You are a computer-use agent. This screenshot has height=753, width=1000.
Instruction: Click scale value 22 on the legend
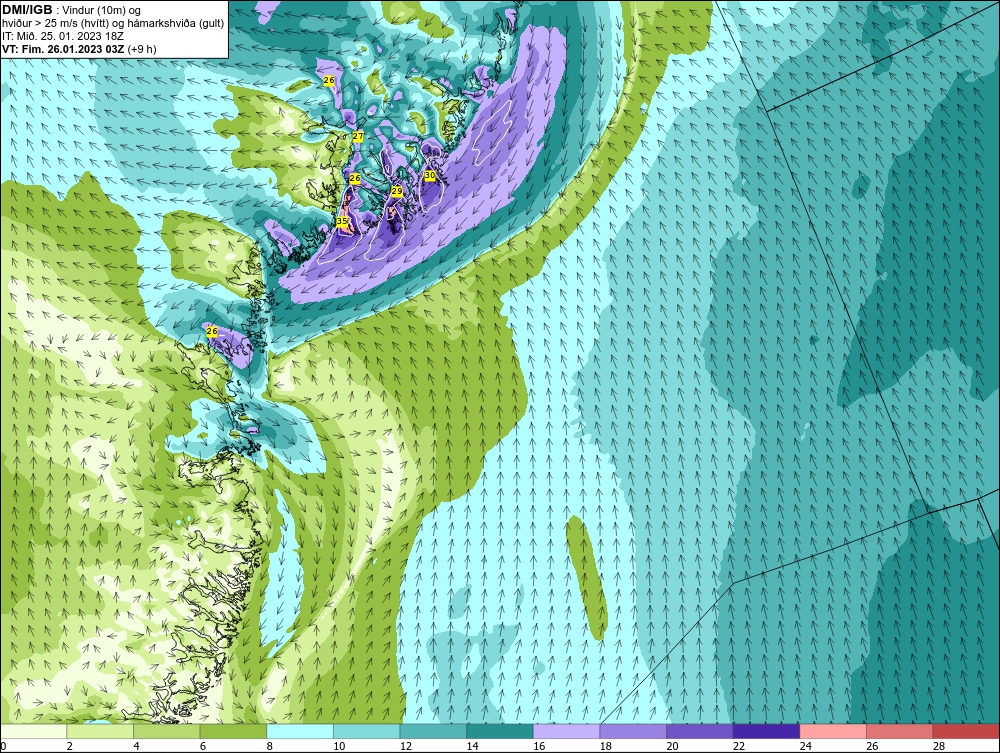[739, 746]
